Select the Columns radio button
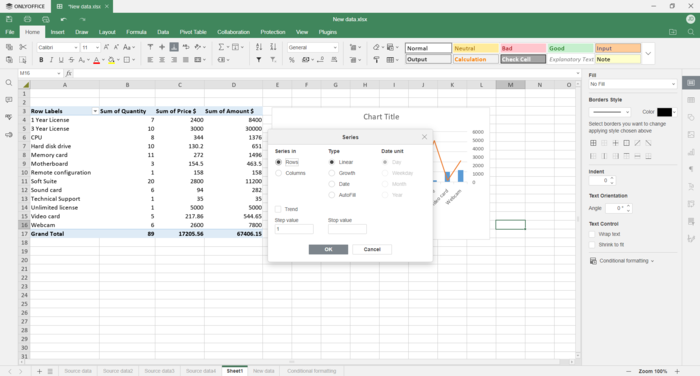 [279, 173]
